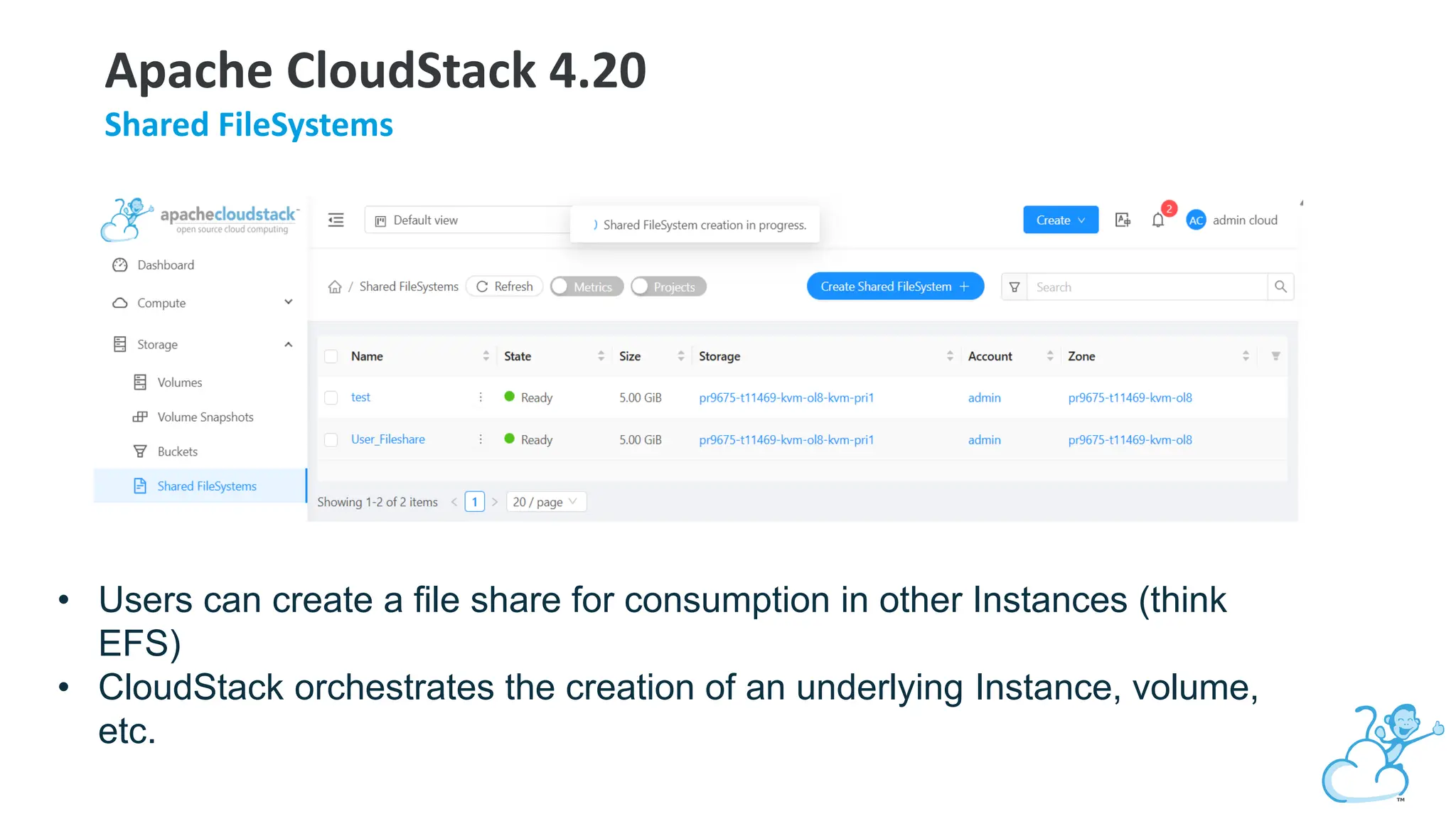Sort table by Storage column

point(950,356)
